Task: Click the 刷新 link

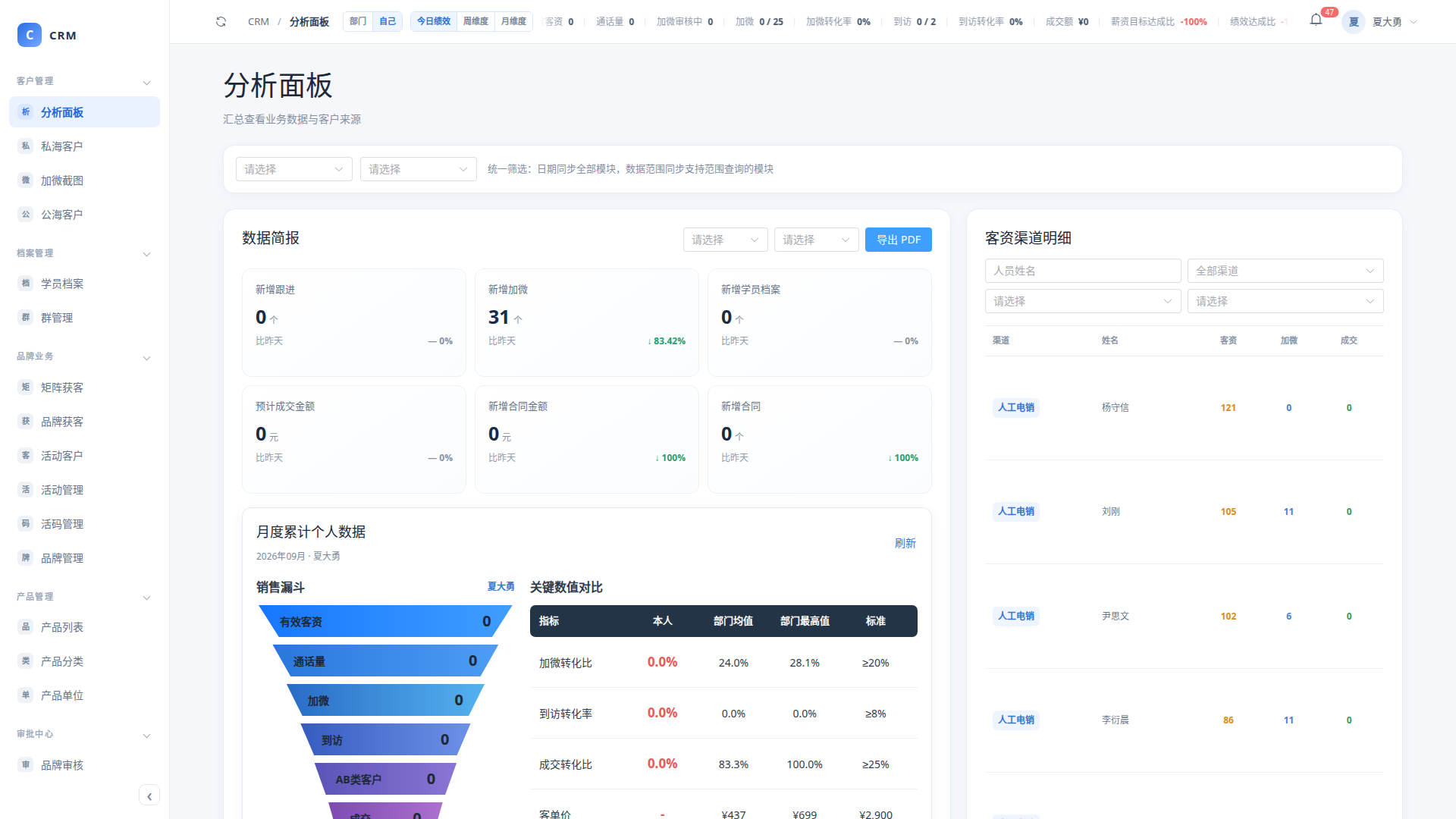Action: pos(905,543)
